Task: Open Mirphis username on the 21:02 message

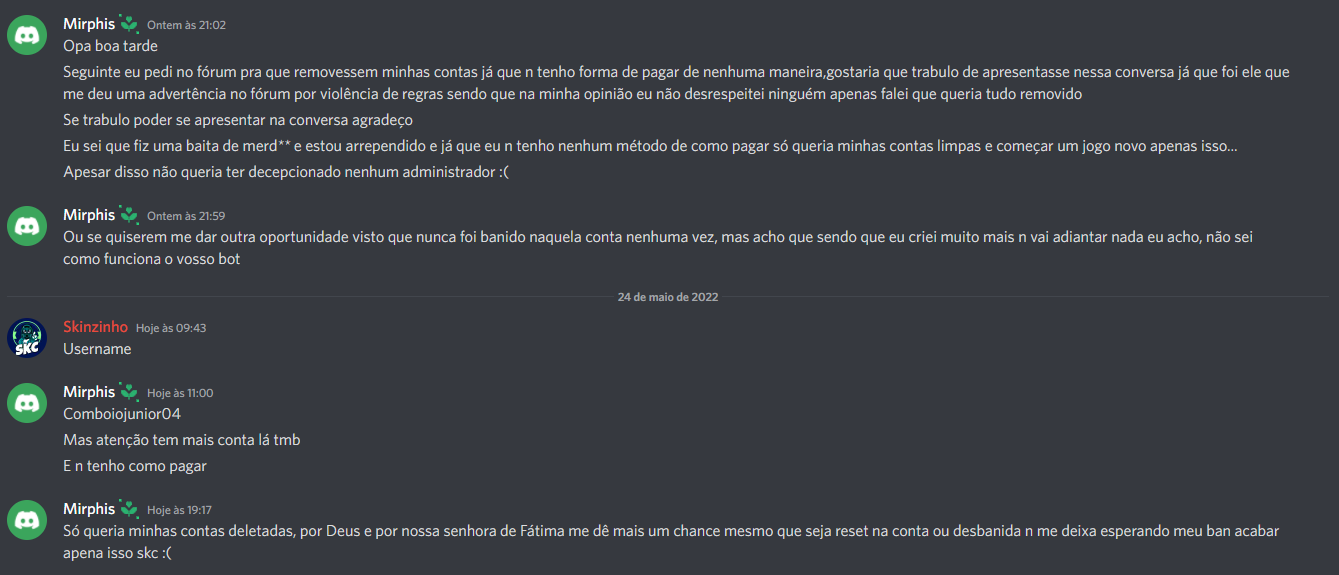Action: [89, 23]
